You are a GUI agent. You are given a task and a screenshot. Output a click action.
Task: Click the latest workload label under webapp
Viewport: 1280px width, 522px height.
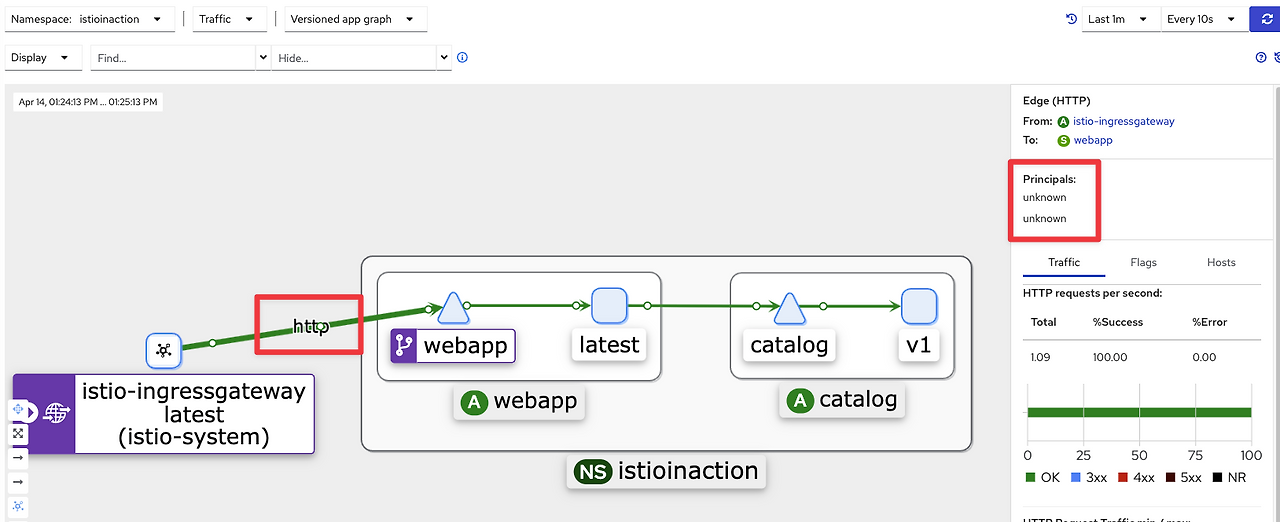click(x=609, y=345)
